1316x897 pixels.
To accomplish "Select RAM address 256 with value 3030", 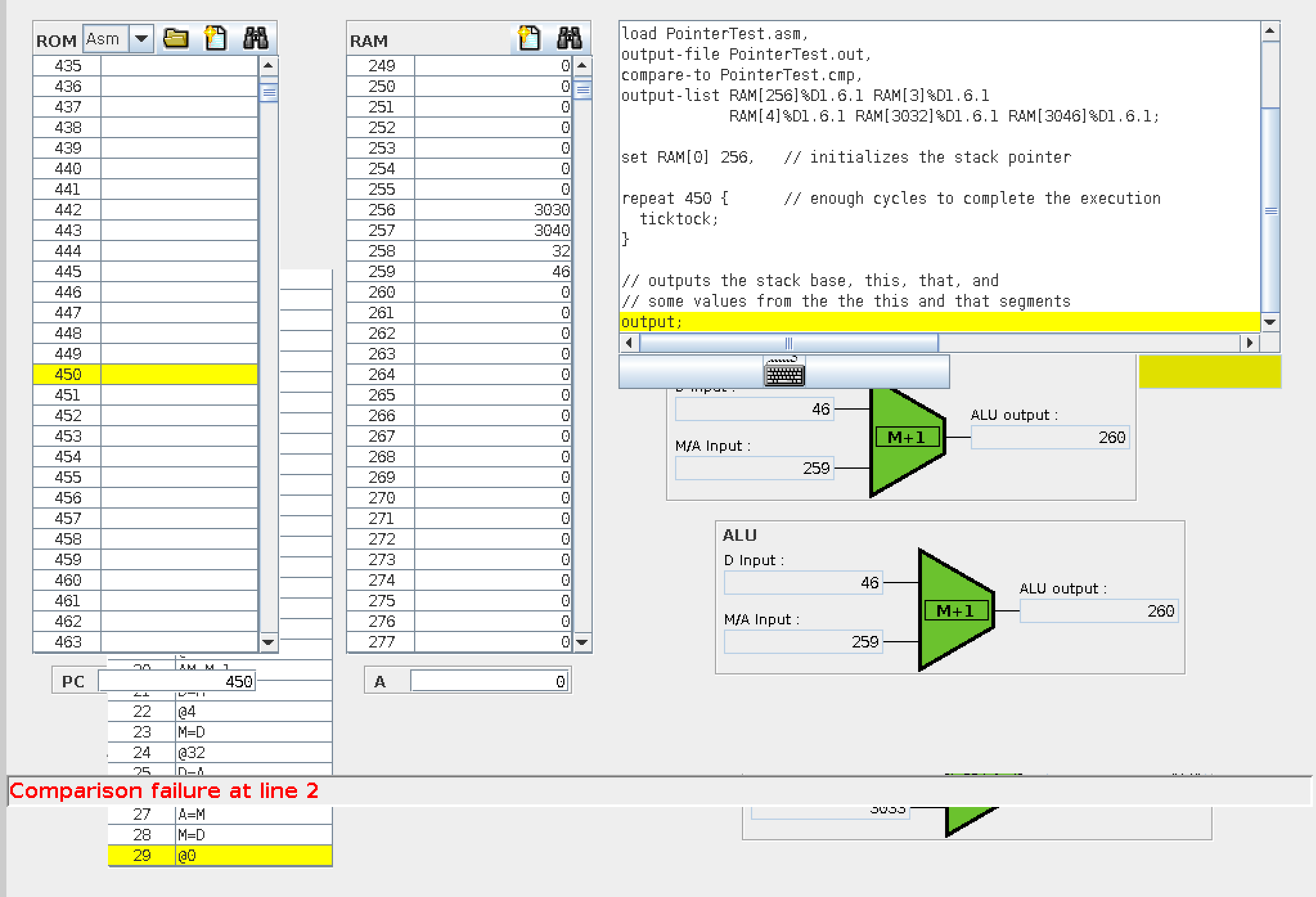I will point(492,210).
